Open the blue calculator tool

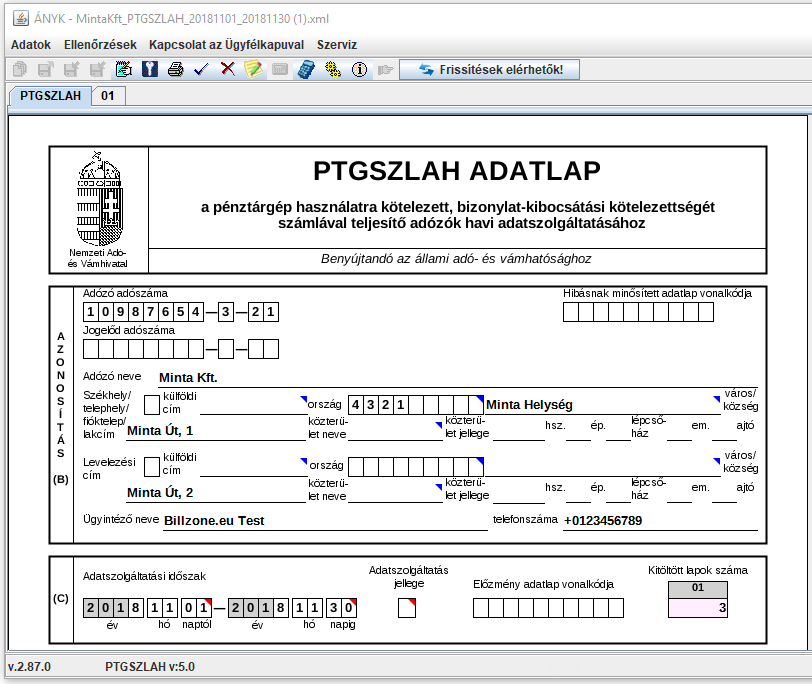click(x=306, y=69)
